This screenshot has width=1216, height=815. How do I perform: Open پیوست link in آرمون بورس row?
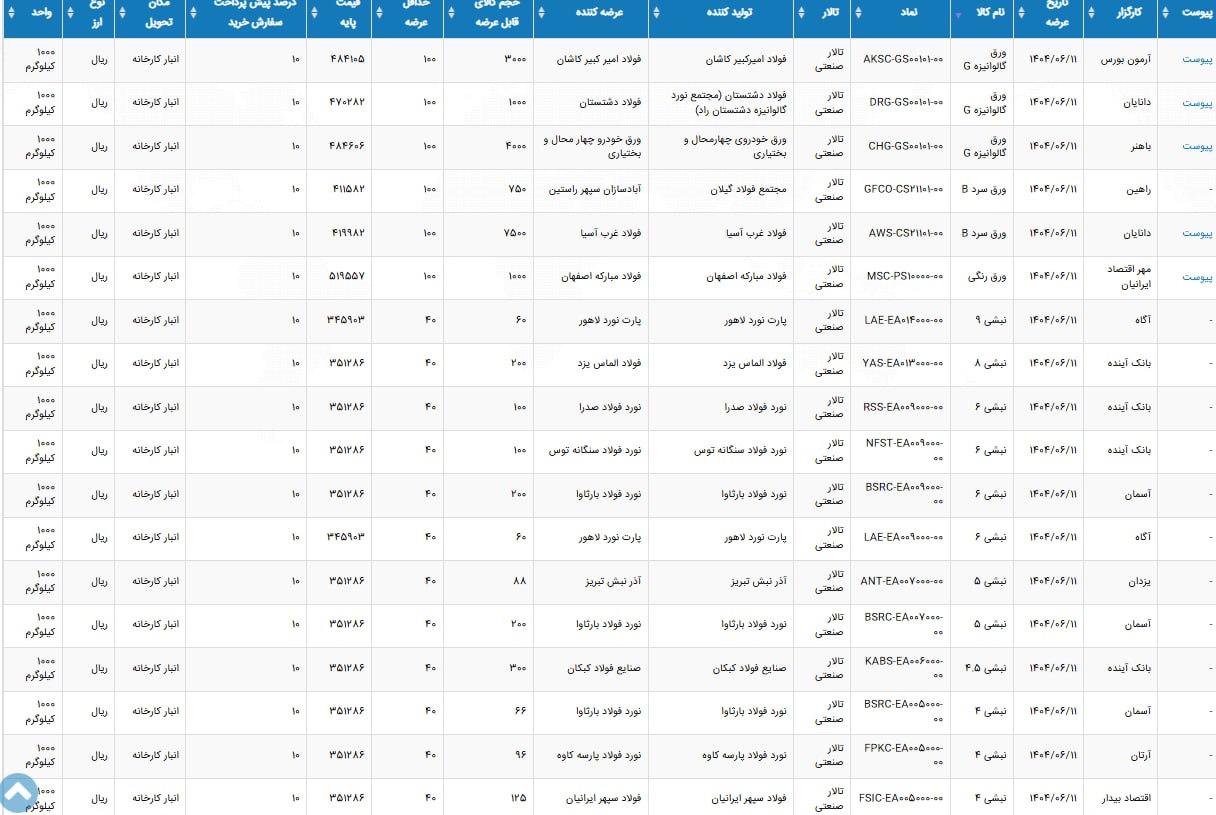pyautogui.click(x=1197, y=60)
